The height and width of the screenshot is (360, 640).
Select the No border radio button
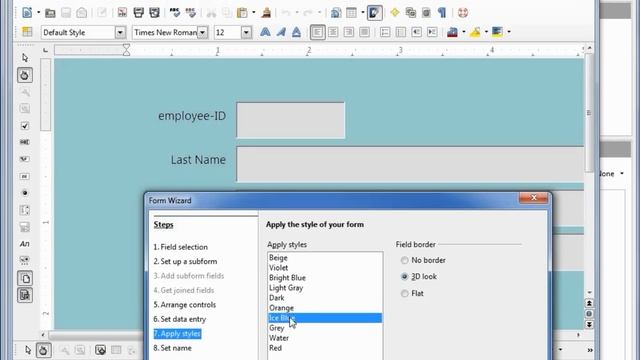(404, 260)
